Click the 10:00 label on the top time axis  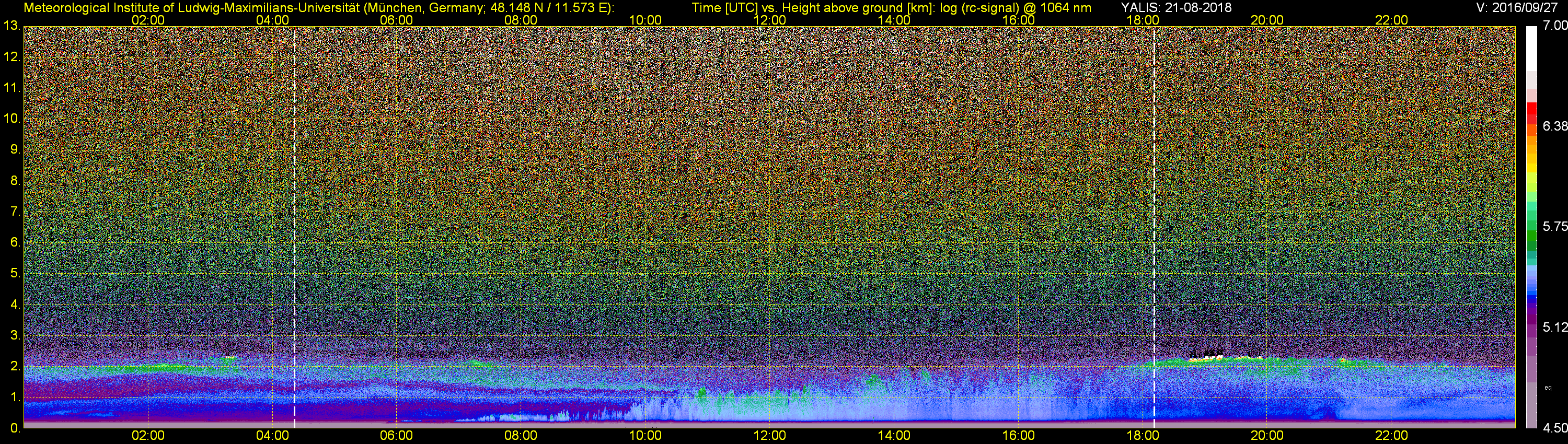pyautogui.click(x=645, y=20)
